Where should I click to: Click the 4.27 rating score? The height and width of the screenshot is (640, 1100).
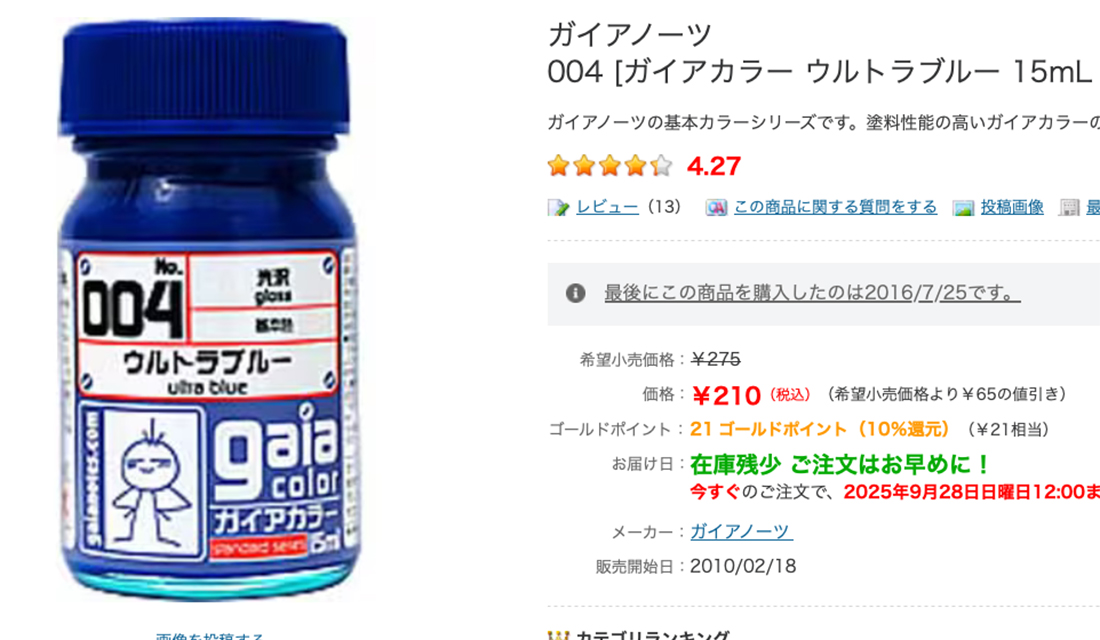[x=713, y=166]
